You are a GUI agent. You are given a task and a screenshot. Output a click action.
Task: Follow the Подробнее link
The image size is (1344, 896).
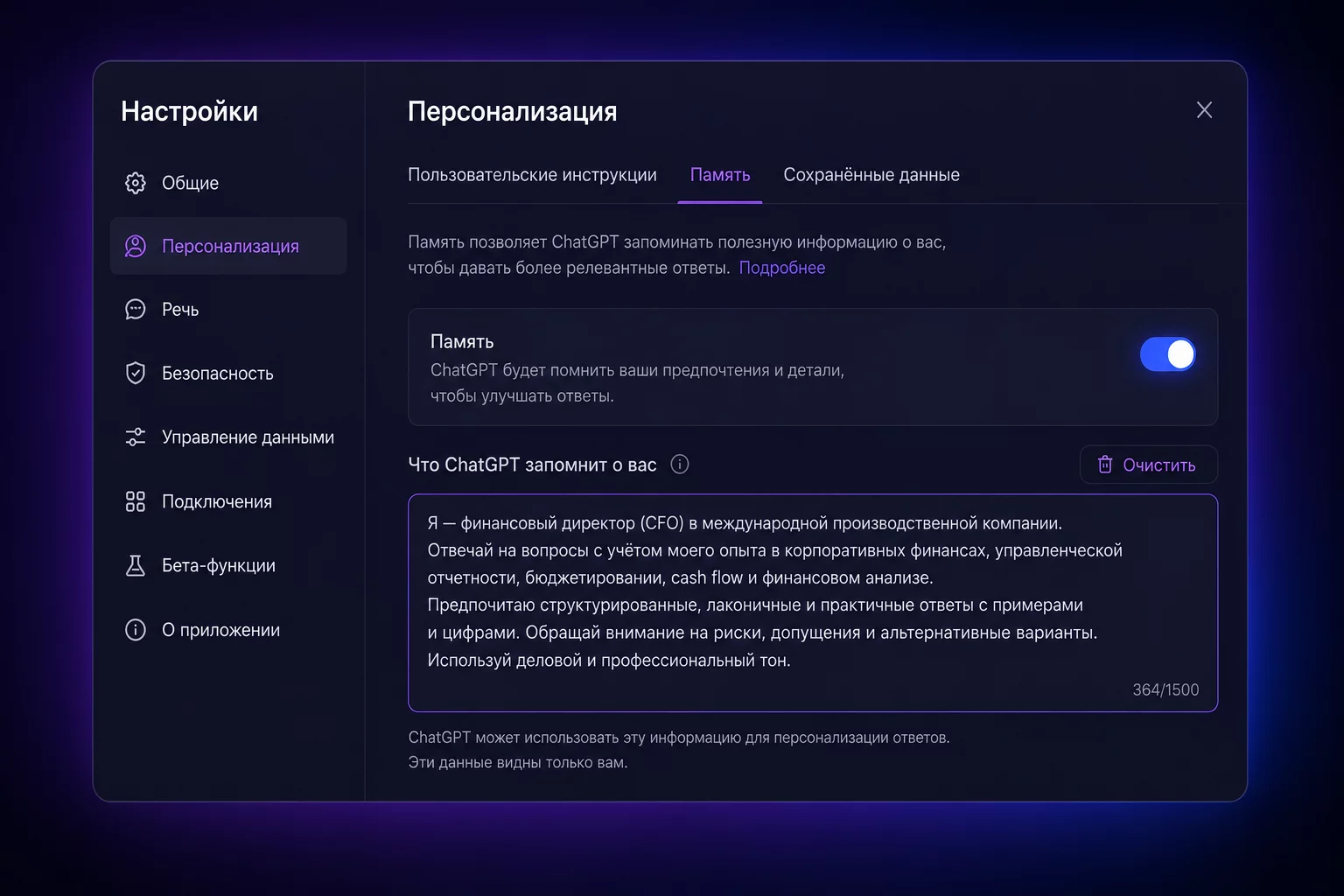point(782,268)
